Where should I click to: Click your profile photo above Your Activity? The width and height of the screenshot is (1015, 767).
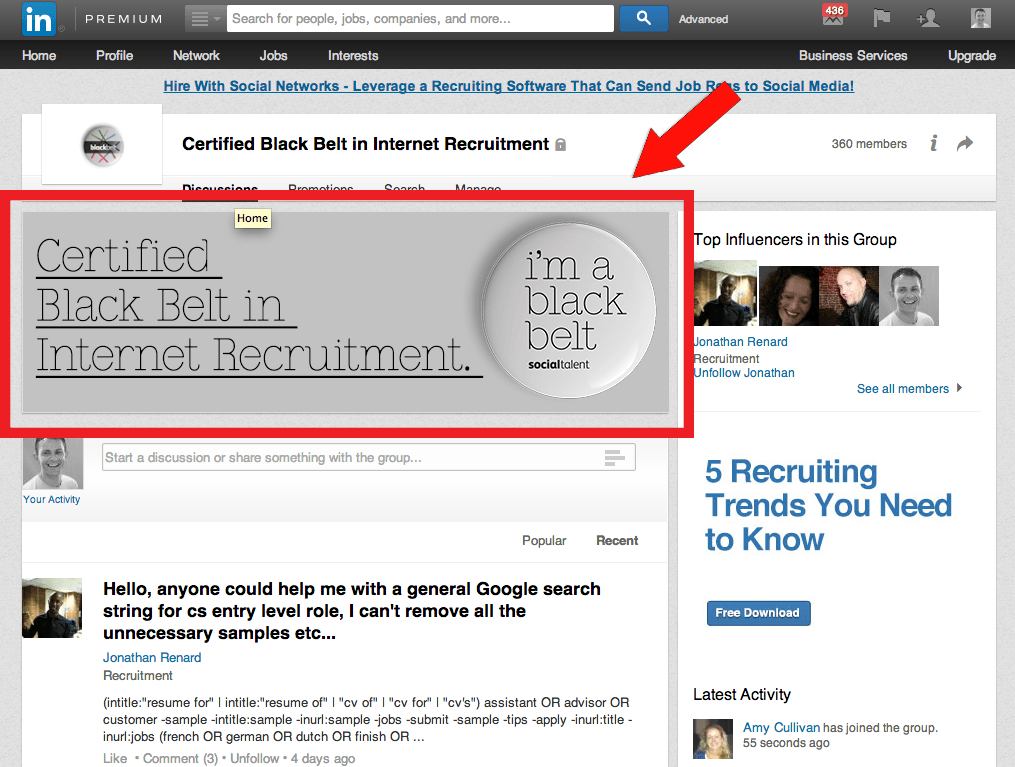[x=53, y=463]
